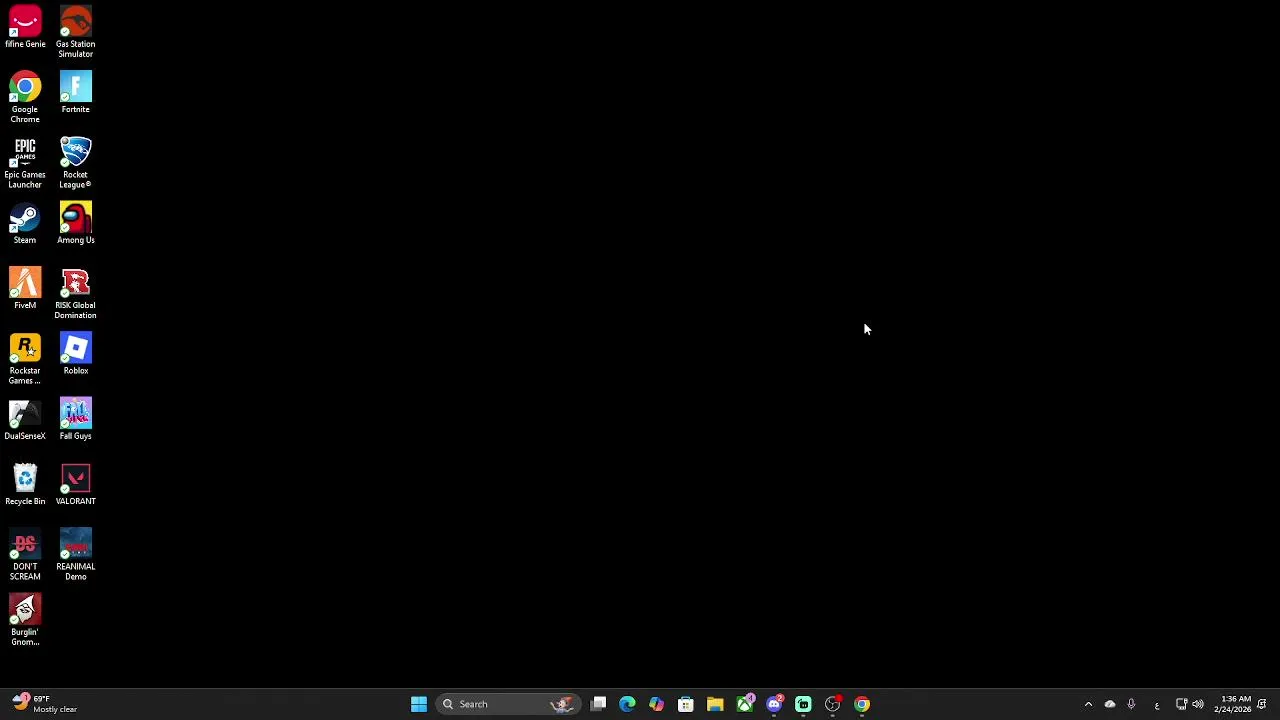
Task: Open Discord from the taskbar
Action: (x=774, y=704)
